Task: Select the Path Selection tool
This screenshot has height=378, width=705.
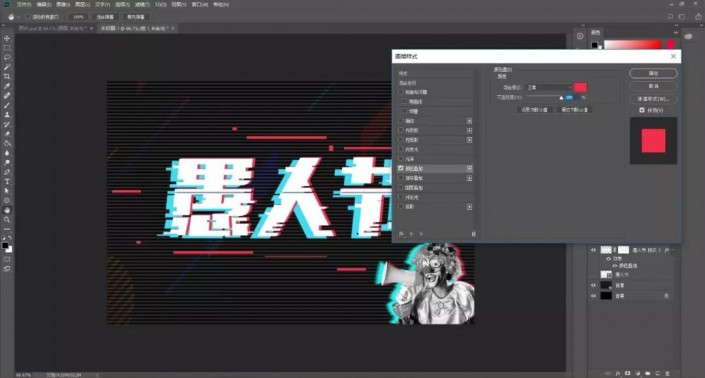Action: tap(7, 191)
